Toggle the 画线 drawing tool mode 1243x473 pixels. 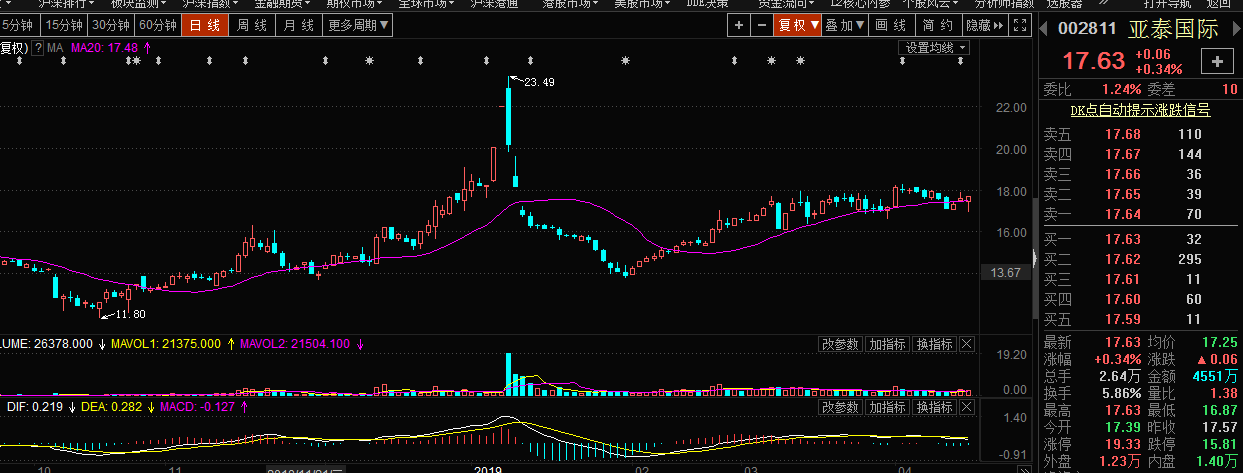890,25
